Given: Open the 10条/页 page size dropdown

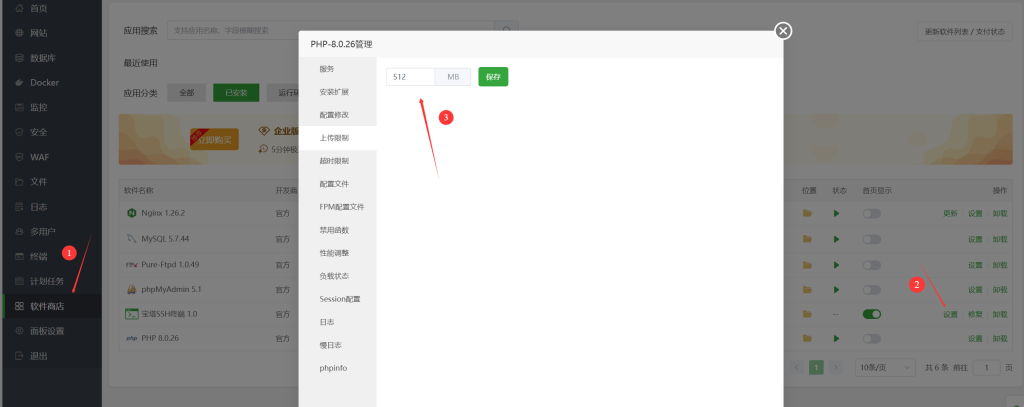Looking at the screenshot, I should point(885,368).
